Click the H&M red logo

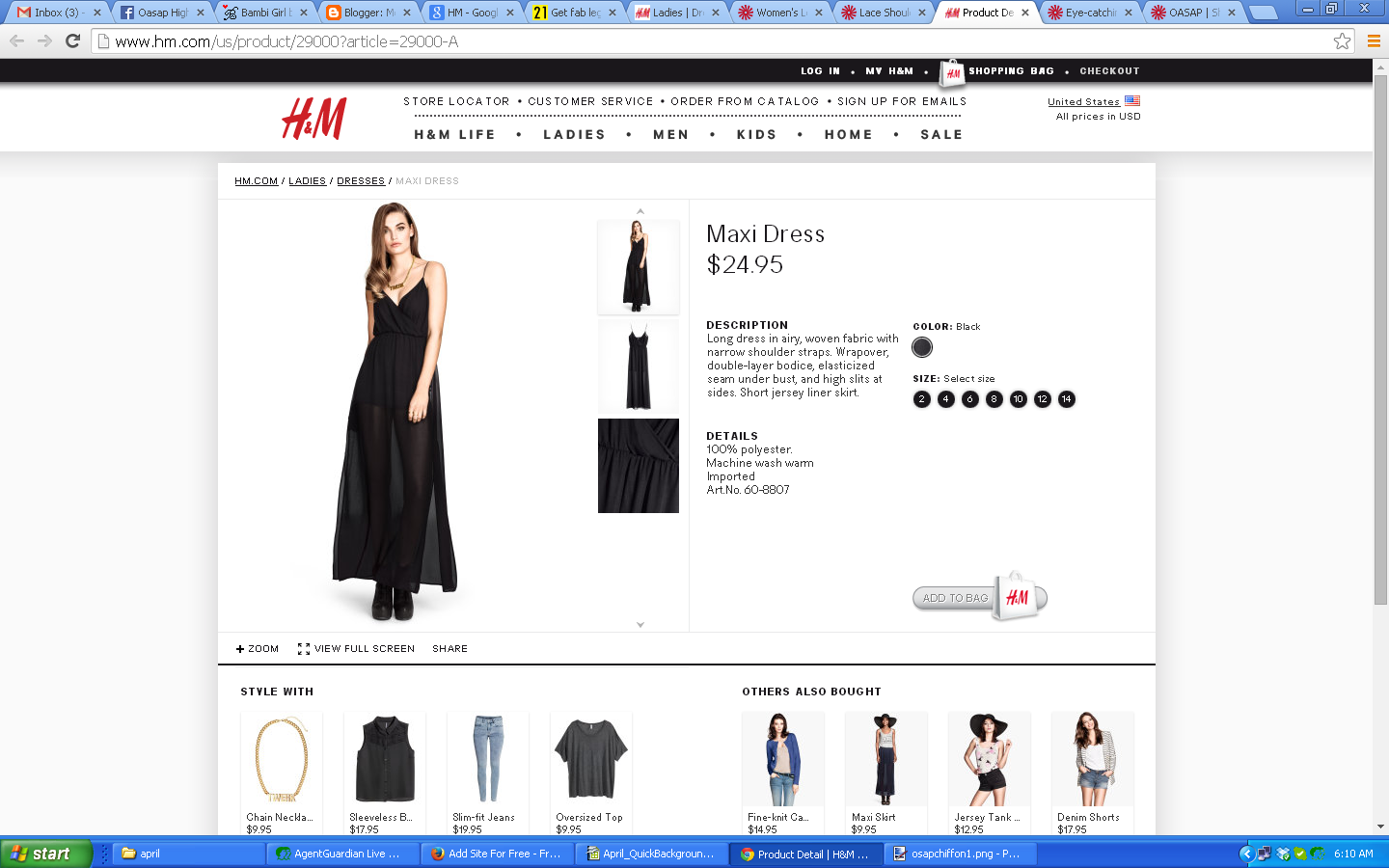pyautogui.click(x=314, y=119)
